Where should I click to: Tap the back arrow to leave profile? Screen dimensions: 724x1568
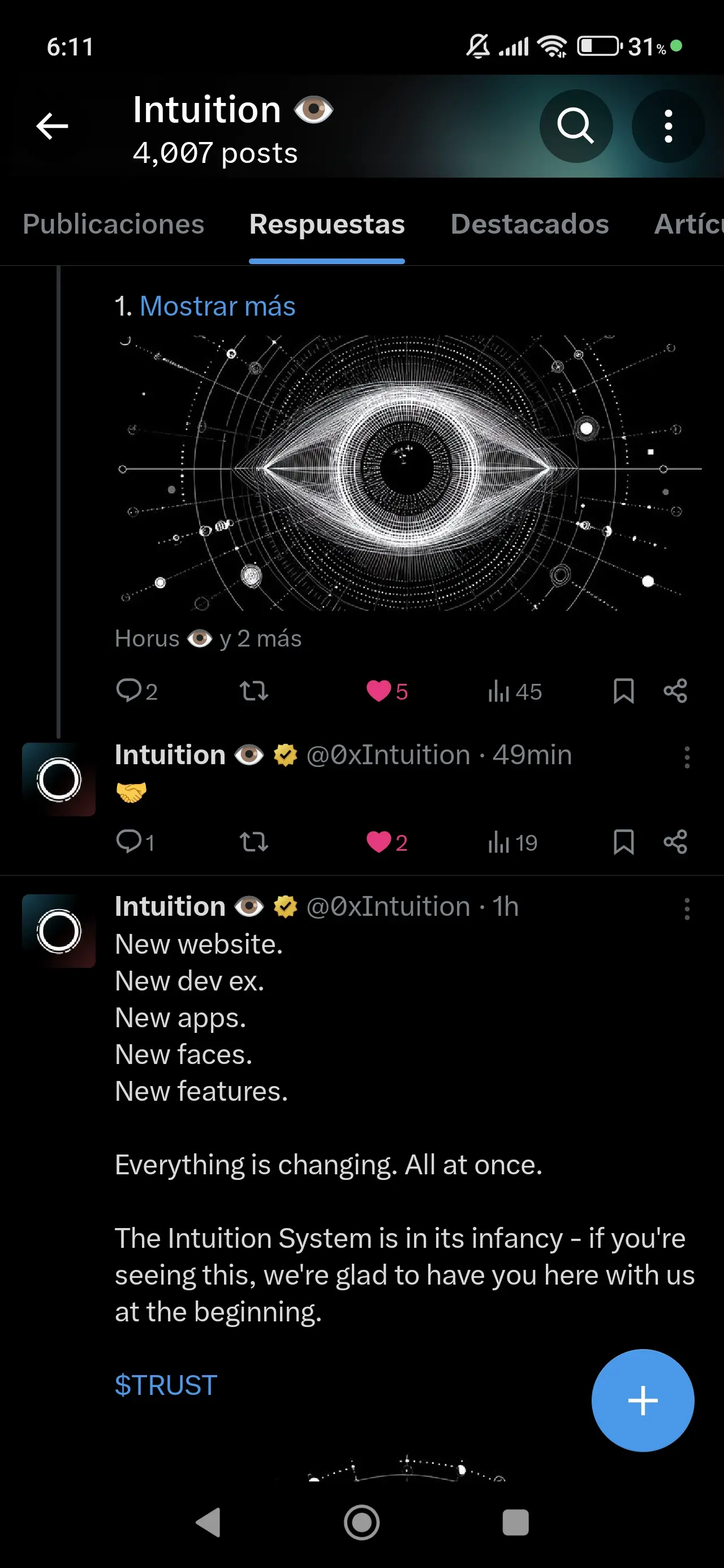pos(53,126)
